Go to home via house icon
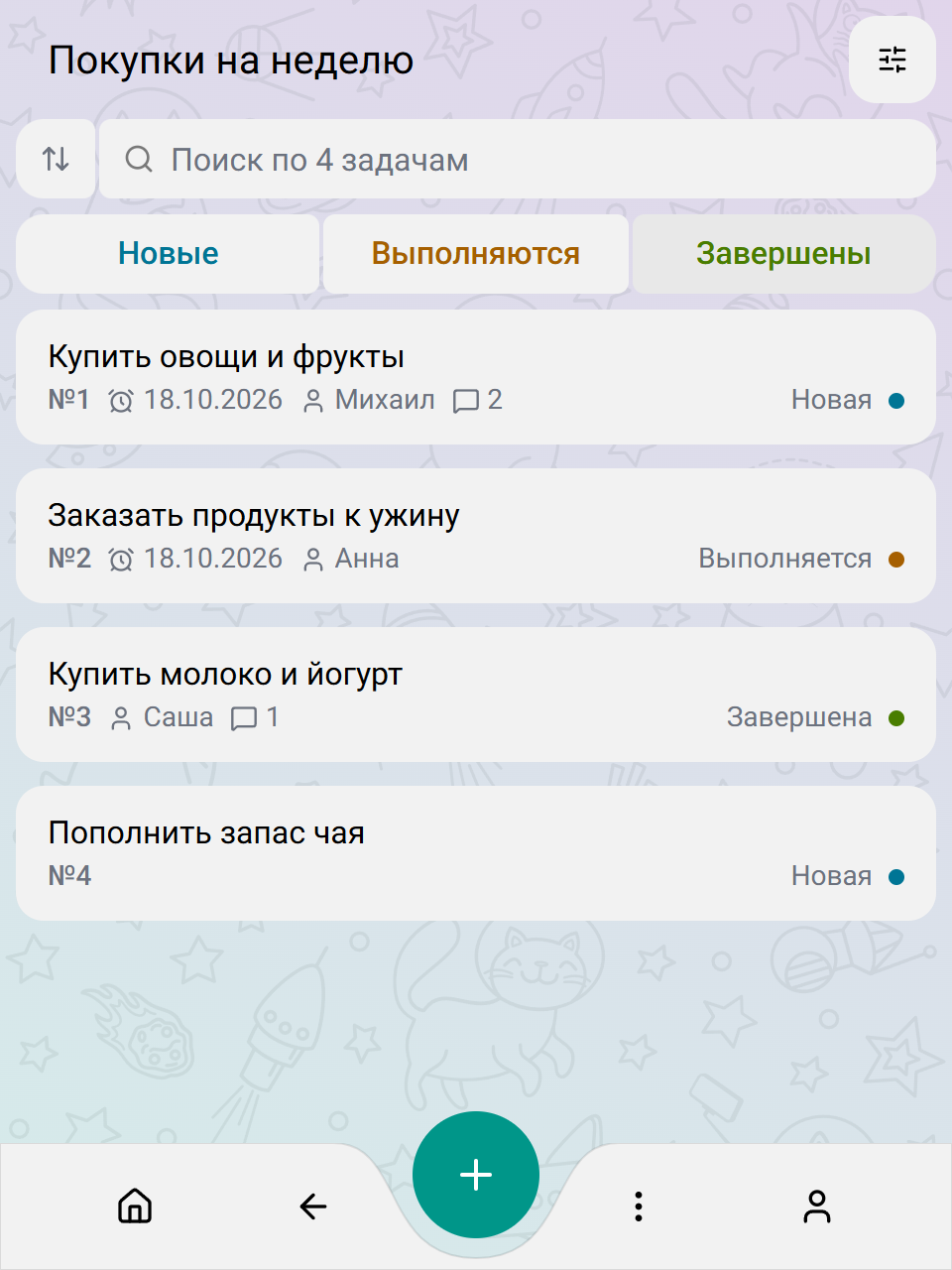 point(135,1206)
